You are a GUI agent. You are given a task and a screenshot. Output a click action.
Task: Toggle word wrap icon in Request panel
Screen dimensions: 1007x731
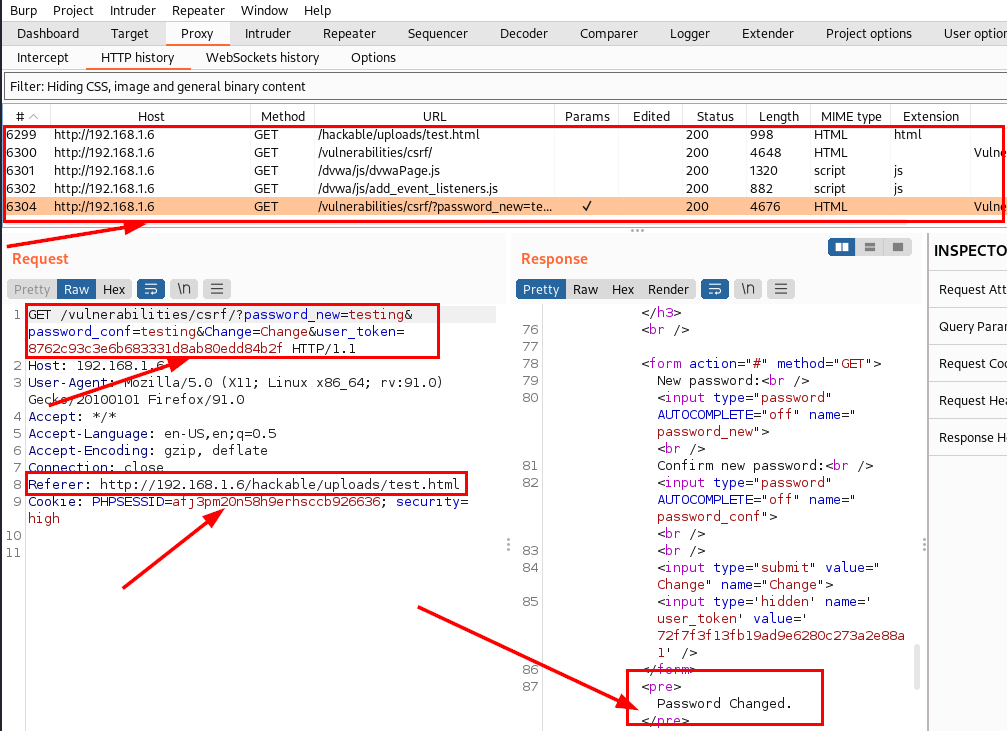(150, 289)
